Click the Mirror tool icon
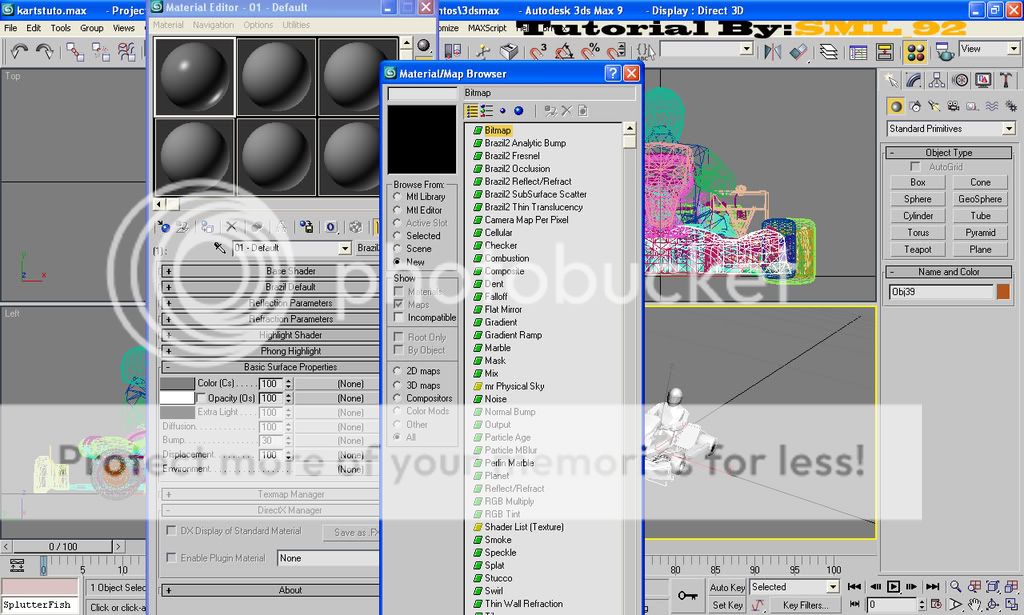 [x=772, y=52]
